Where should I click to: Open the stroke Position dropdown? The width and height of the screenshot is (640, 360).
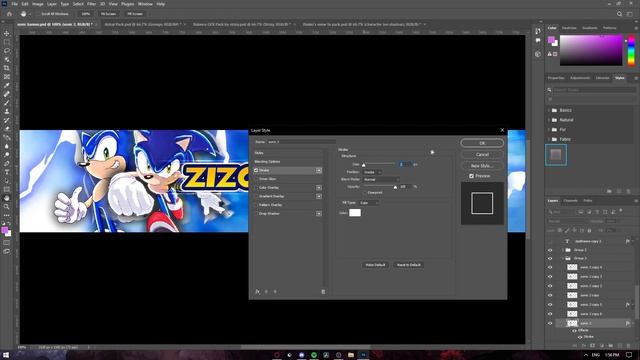click(x=372, y=172)
